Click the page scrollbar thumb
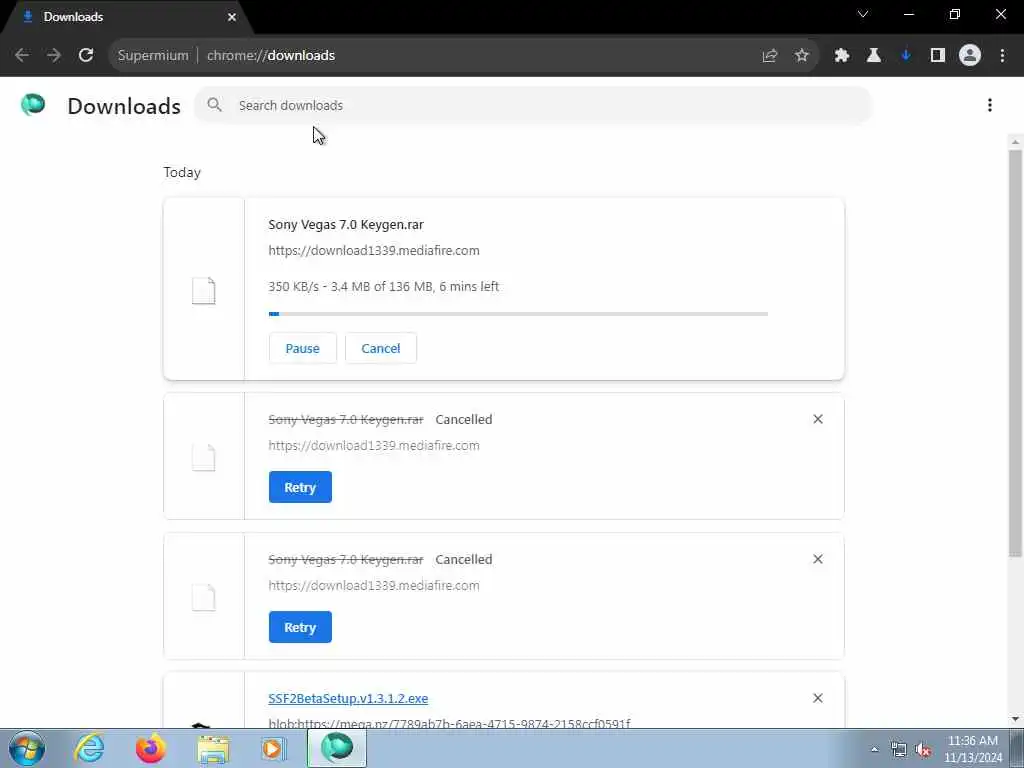 (x=1015, y=353)
